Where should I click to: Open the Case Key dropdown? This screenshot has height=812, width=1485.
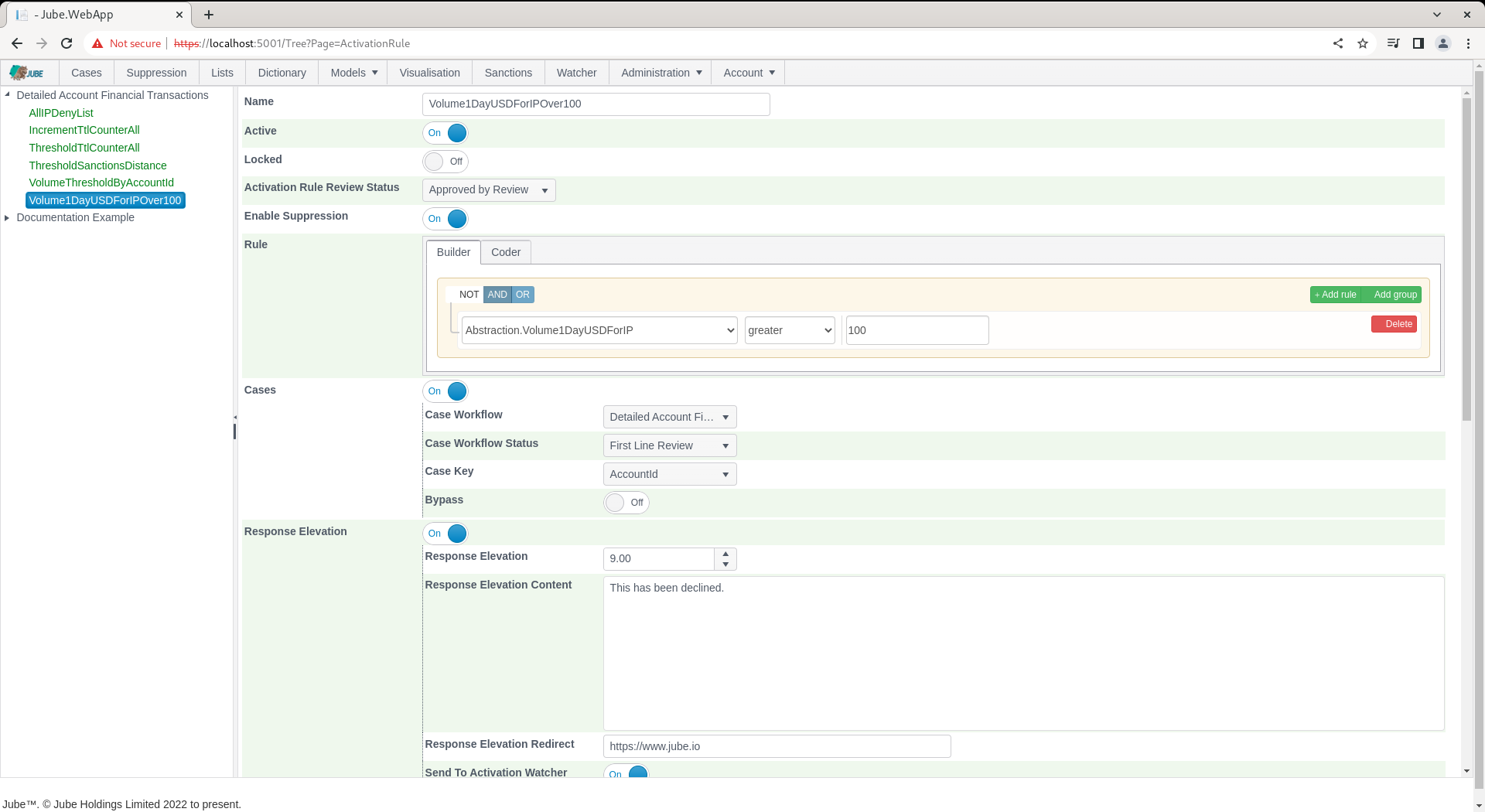[x=670, y=474]
